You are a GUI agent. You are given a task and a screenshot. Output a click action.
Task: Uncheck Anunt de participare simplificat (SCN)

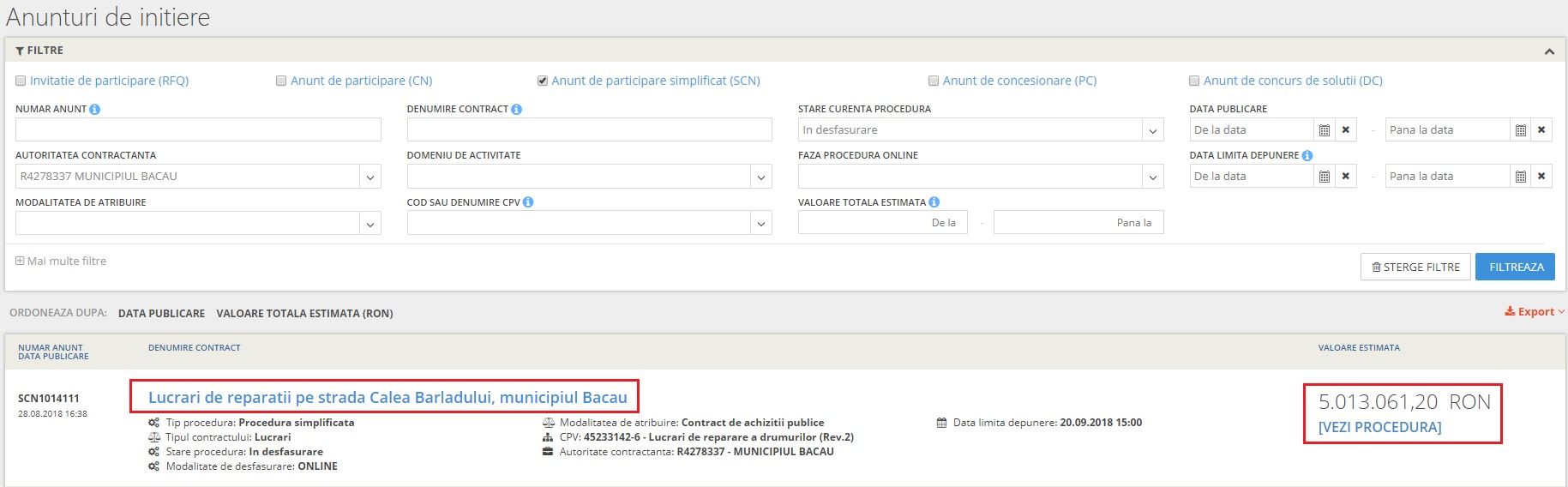(543, 81)
